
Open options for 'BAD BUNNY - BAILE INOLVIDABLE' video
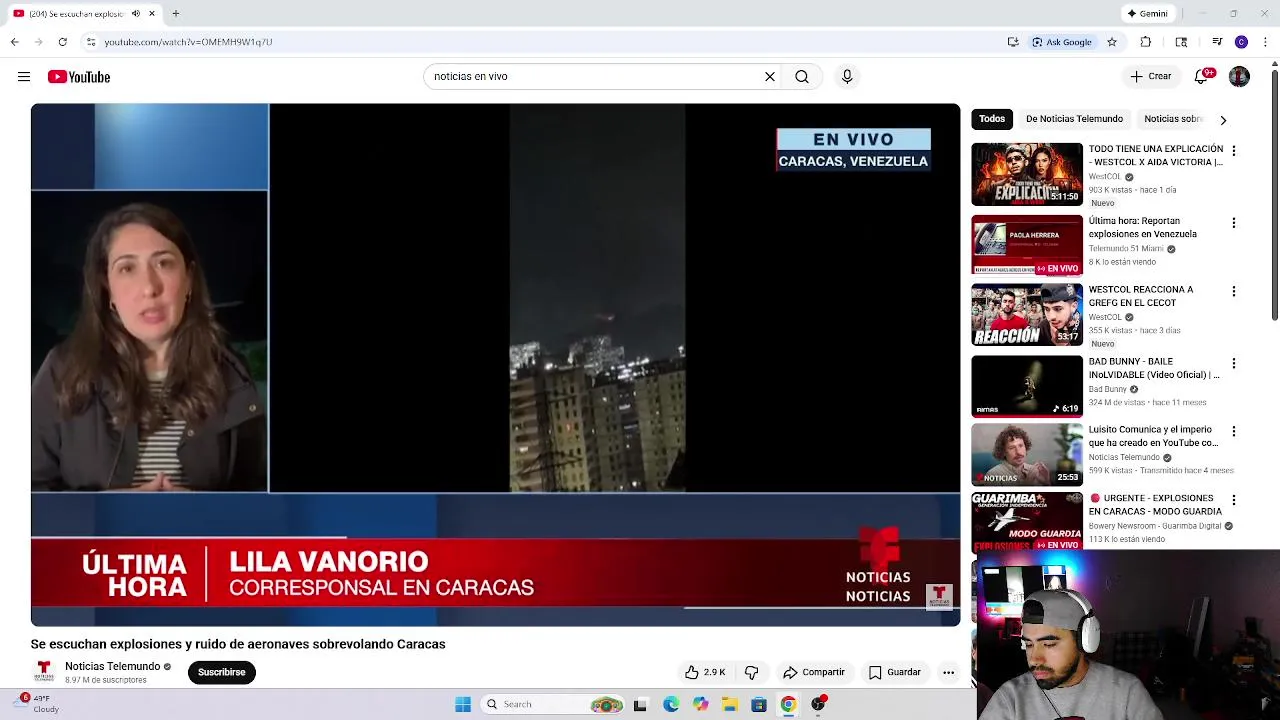(x=1233, y=364)
